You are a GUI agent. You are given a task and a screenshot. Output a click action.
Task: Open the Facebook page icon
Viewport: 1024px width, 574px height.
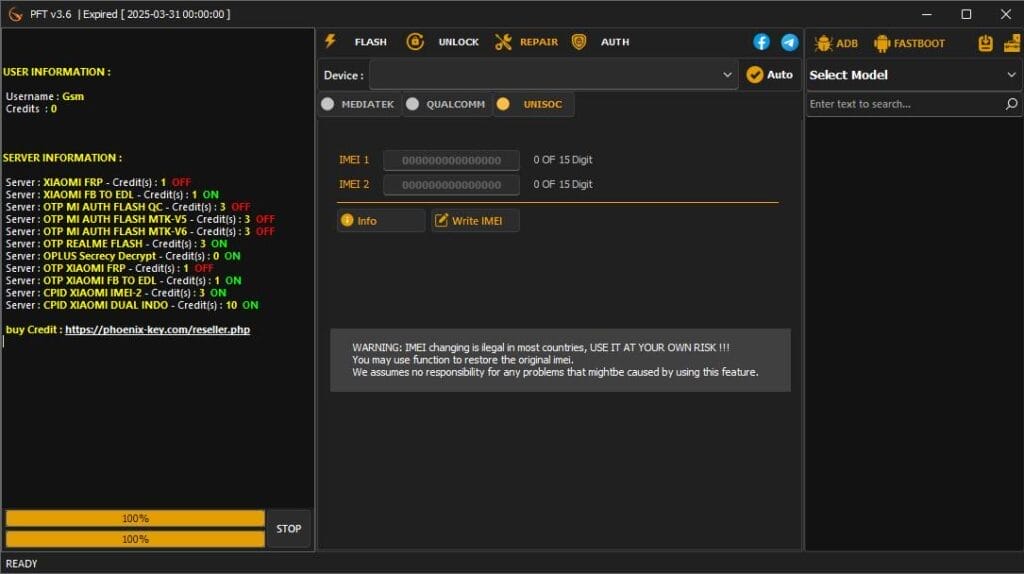pyautogui.click(x=761, y=42)
